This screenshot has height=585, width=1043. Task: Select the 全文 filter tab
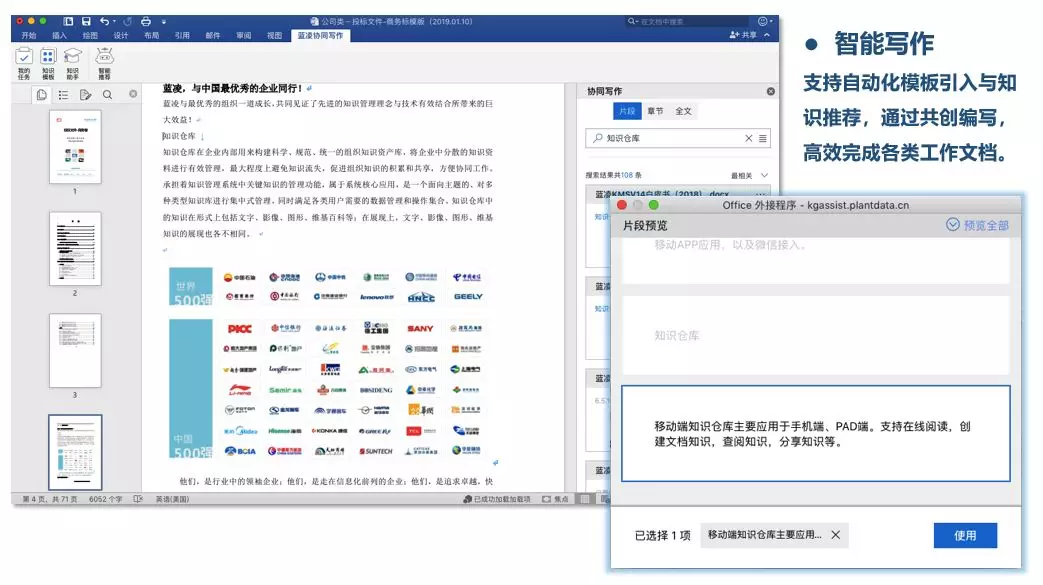coord(683,111)
